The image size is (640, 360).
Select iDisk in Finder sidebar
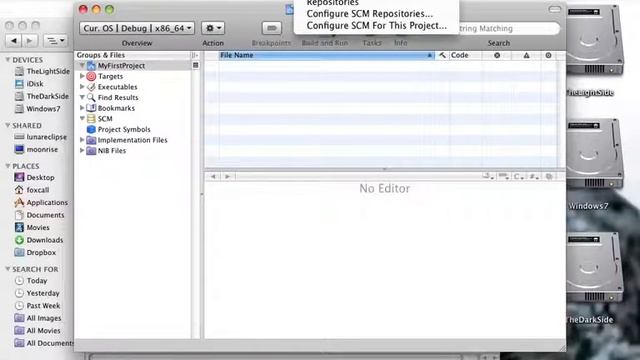29,84
